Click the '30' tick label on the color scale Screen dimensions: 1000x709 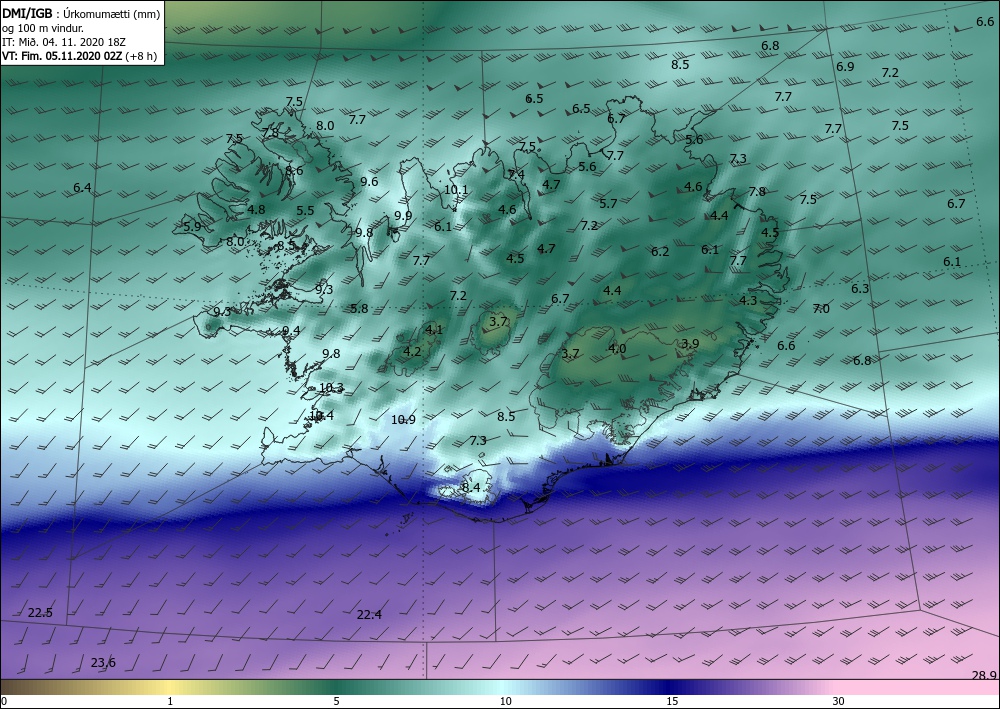pyautogui.click(x=838, y=701)
